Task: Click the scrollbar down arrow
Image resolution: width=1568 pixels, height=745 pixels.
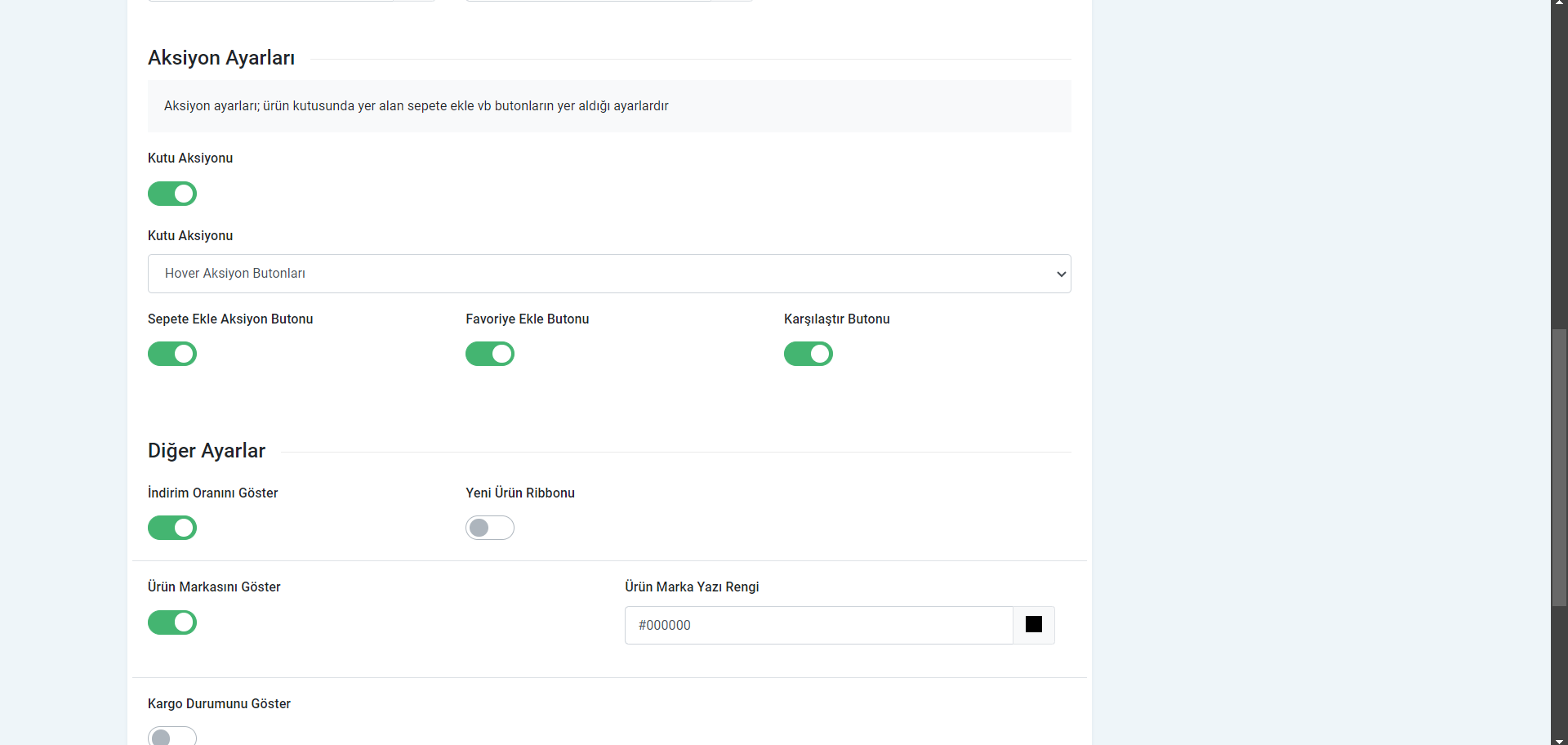Action: (x=1559, y=741)
